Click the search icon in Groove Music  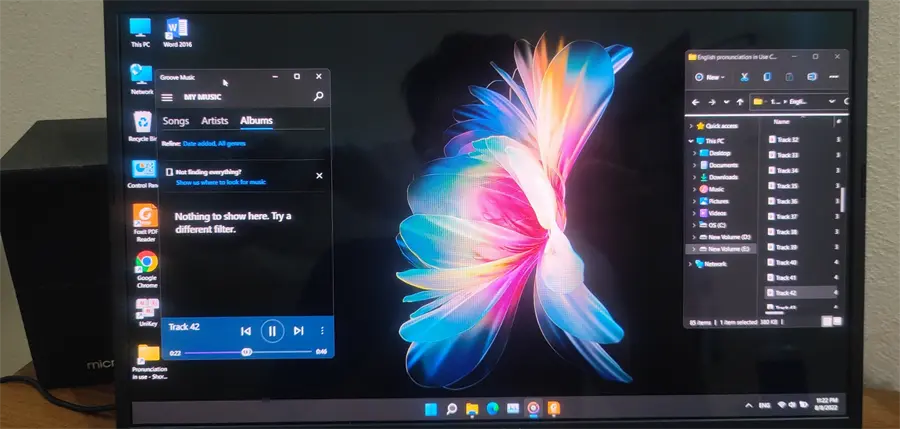point(319,96)
